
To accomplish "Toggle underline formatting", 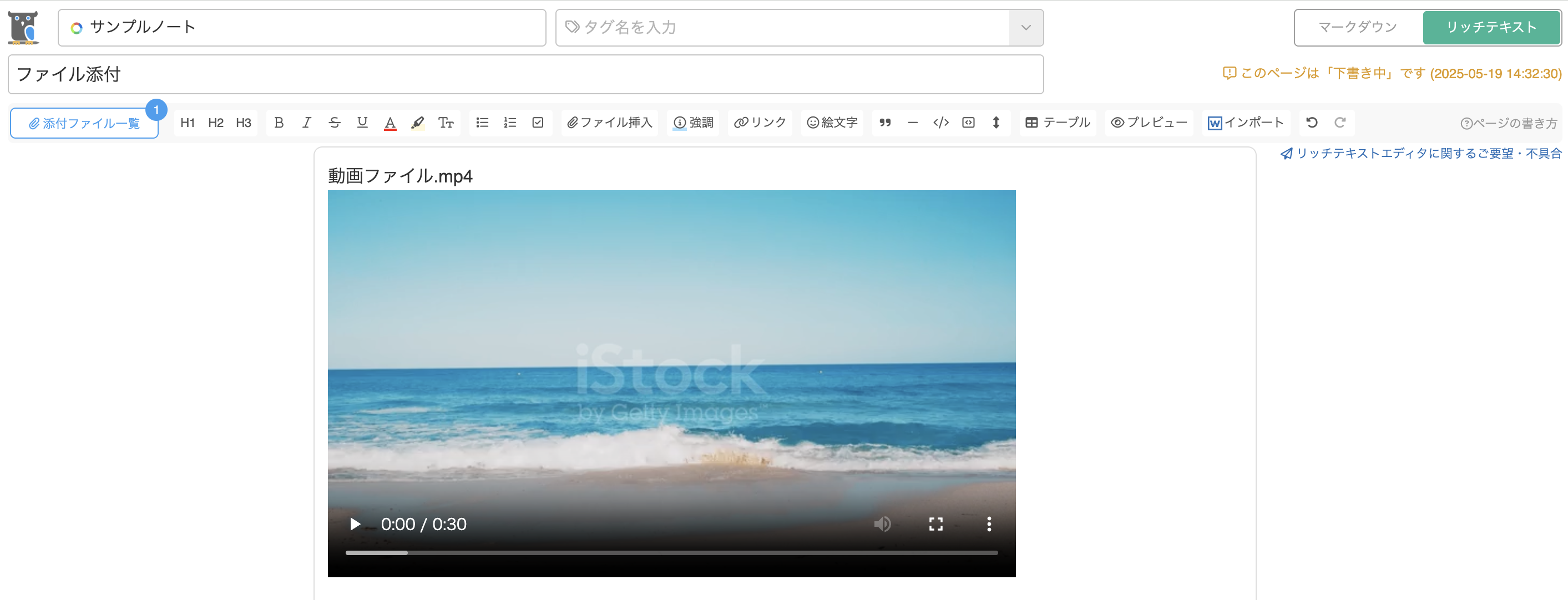I will pyautogui.click(x=362, y=123).
